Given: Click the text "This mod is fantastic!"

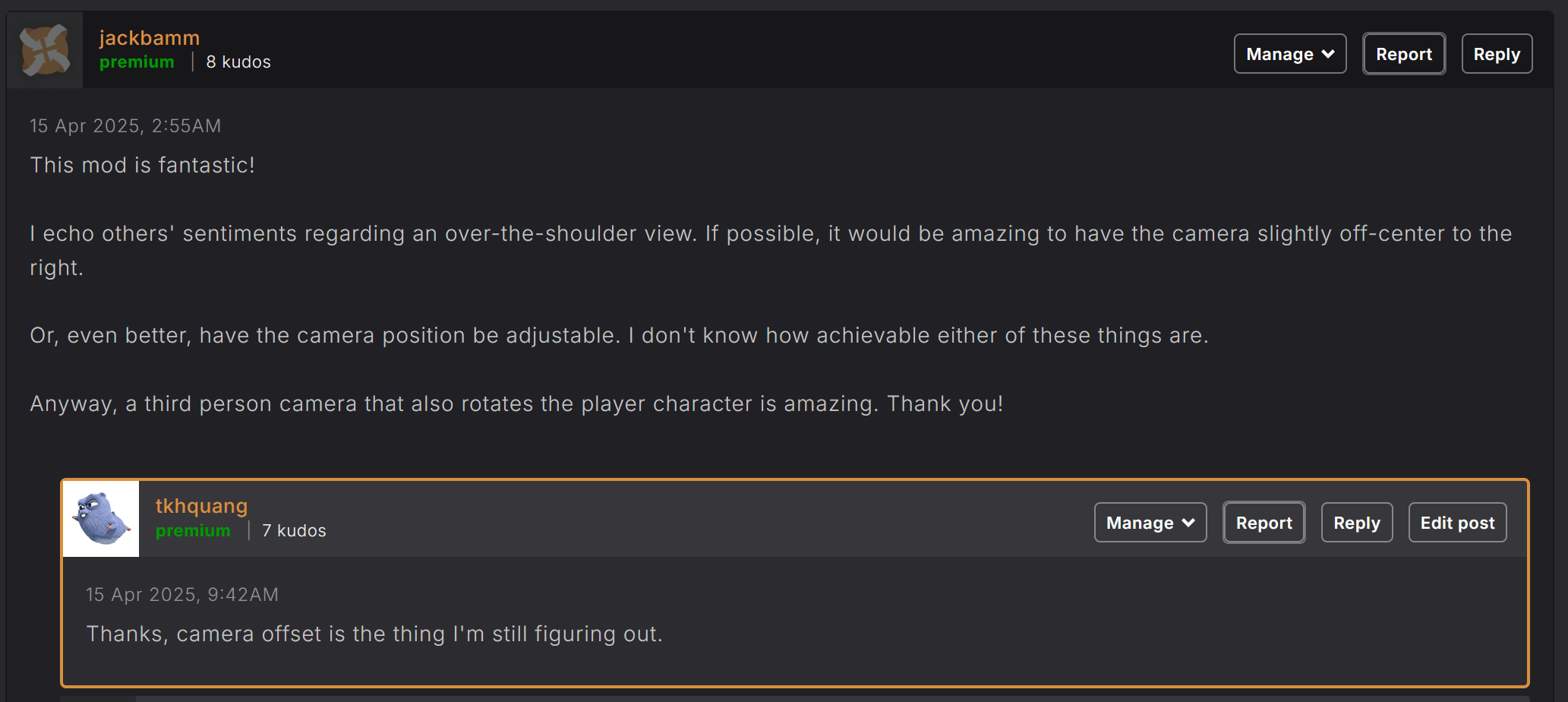Looking at the screenshot, I should (x=143, y=165).
